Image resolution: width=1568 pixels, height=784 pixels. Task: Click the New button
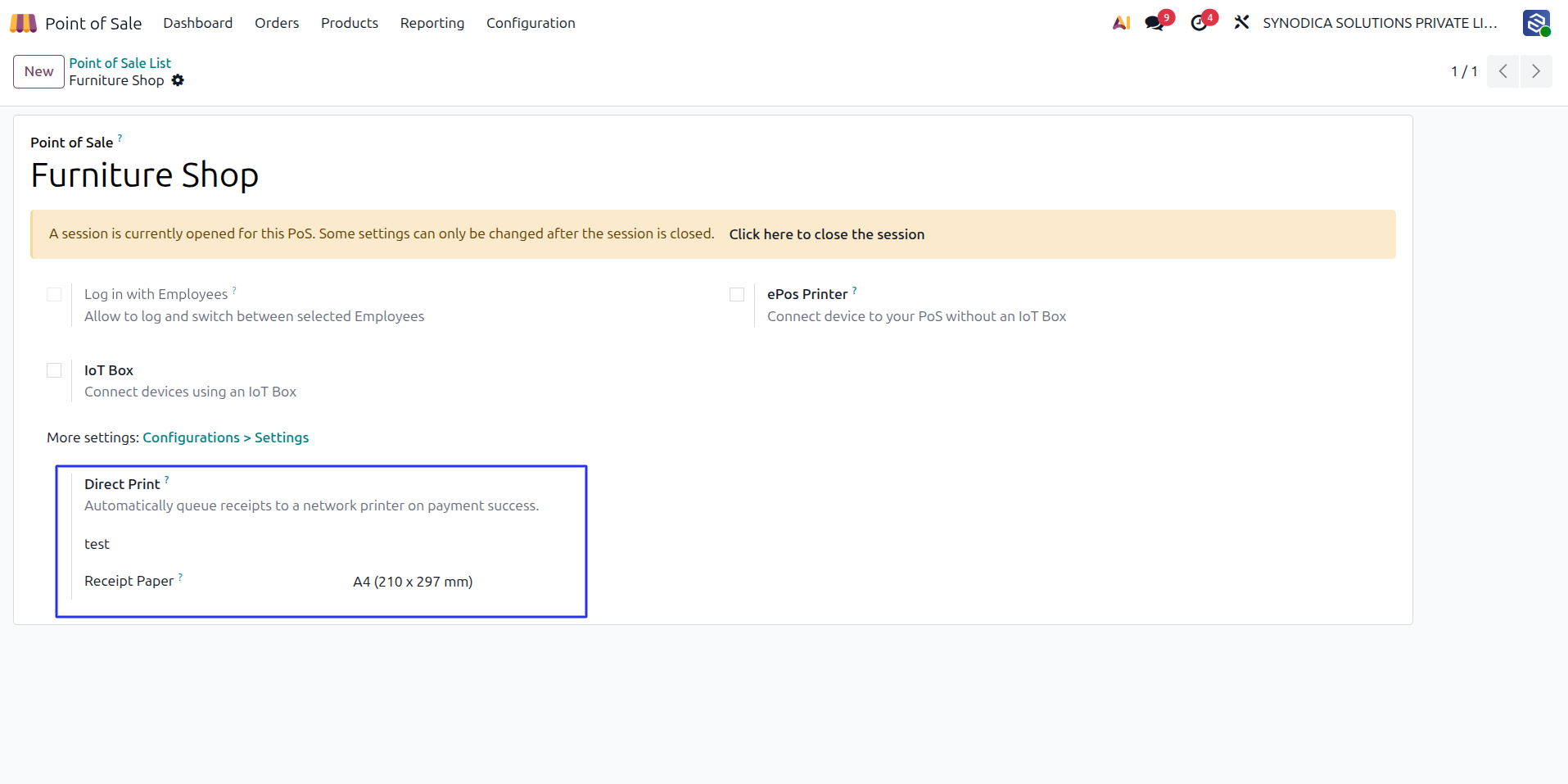pyautogui.click(x=38, y=71)
